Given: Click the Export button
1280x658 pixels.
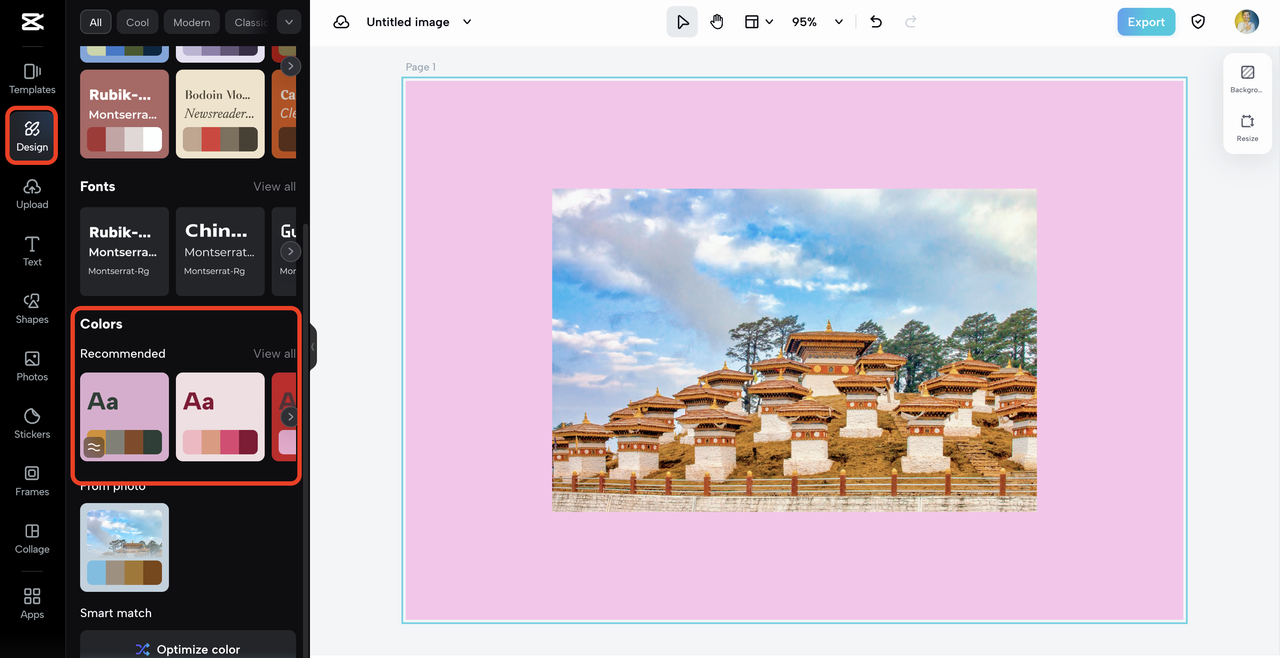Looking at the screenshot, I should (1146, 22).
